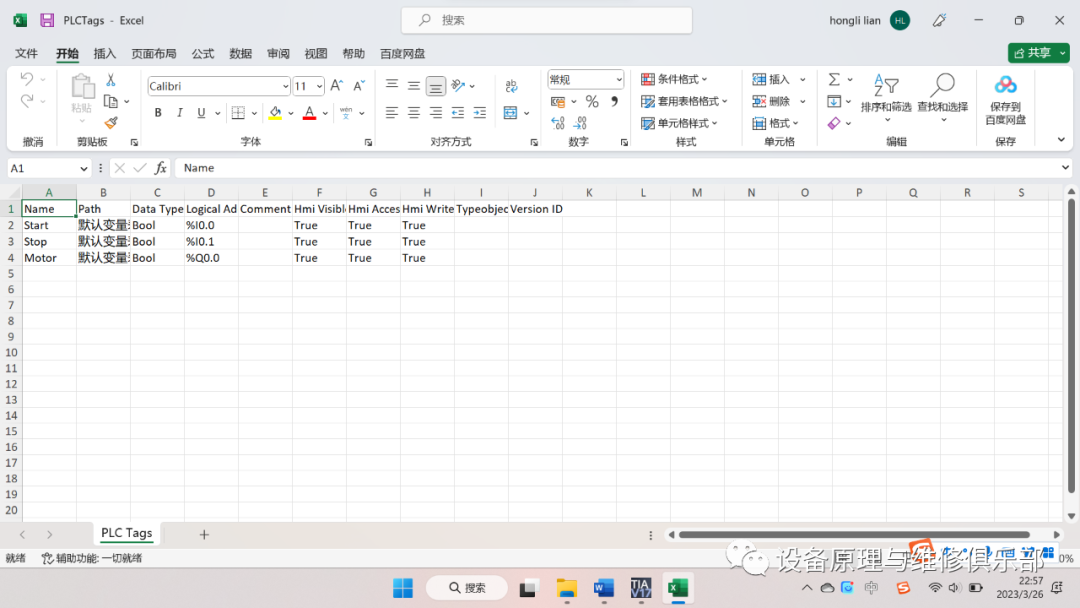Apply bold formatting
The image size is (1080, 608).
tap(157, 112)
